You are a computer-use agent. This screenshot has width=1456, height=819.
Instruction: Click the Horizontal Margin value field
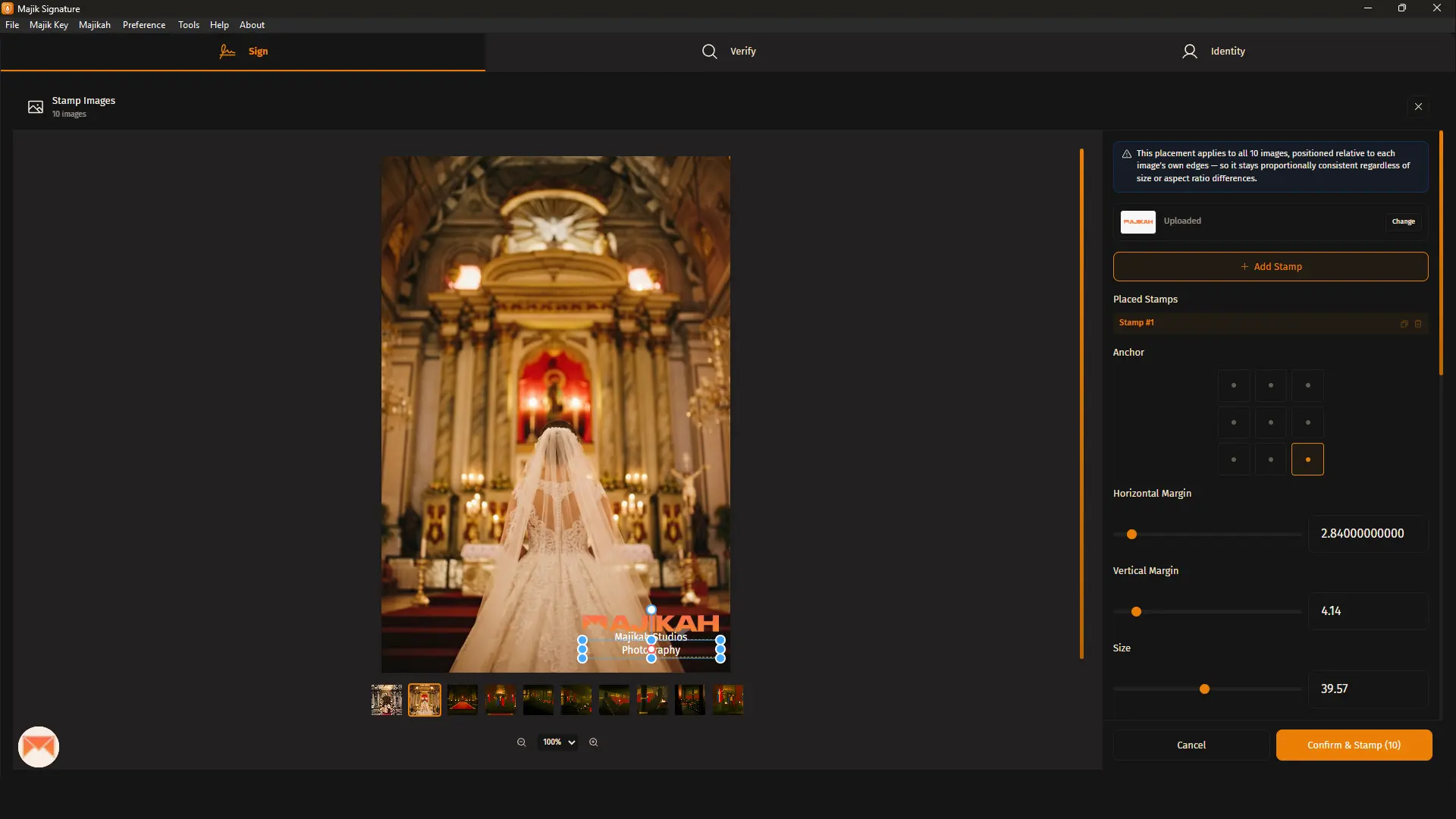[1369, 534]
